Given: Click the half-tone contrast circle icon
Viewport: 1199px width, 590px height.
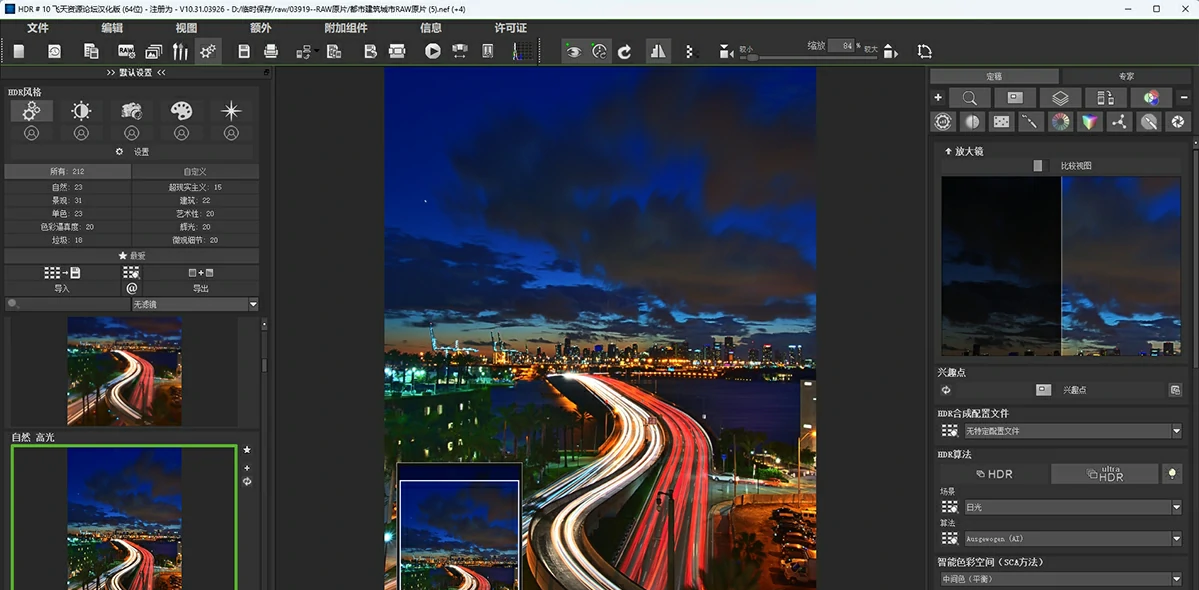Looking at the screenshot, I should click(971, 122).
